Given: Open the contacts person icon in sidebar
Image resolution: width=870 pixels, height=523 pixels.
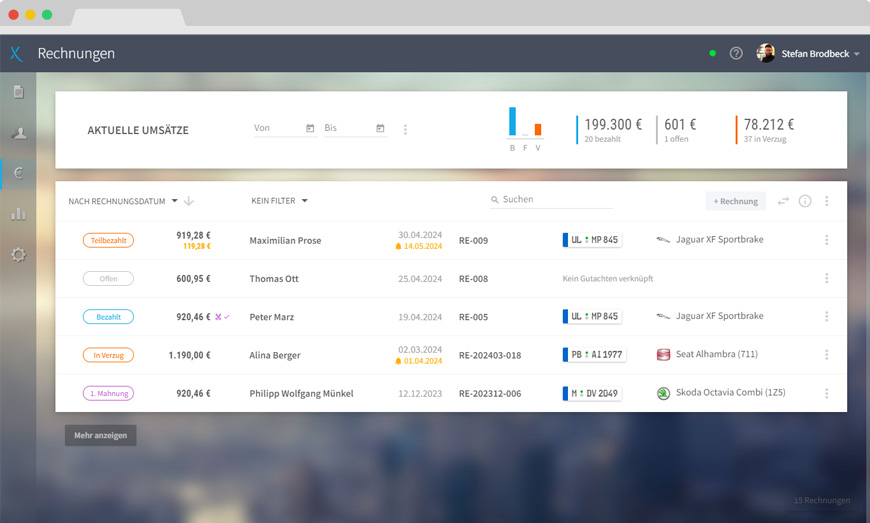Looking at the screenshot, I should click(18, 133).
